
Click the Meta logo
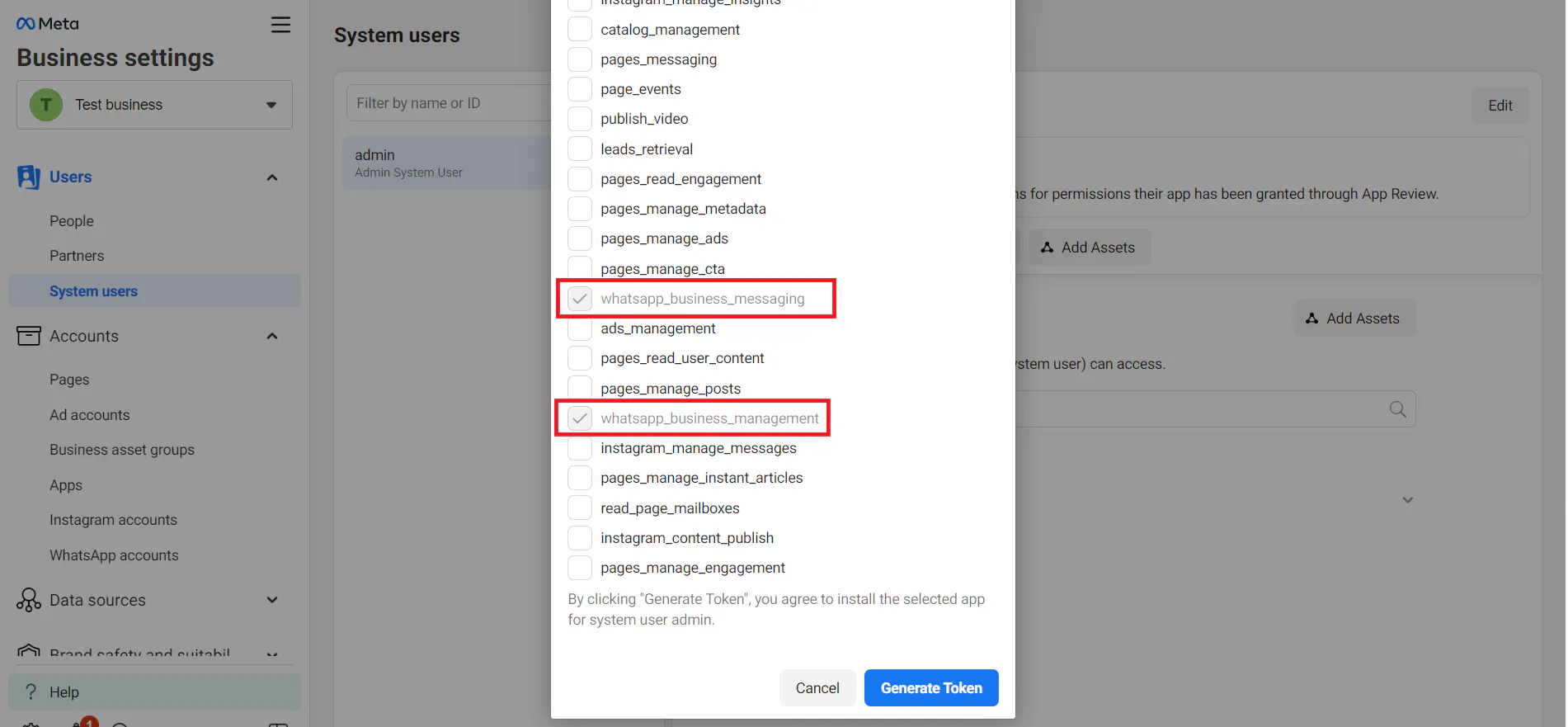(48, 24)
